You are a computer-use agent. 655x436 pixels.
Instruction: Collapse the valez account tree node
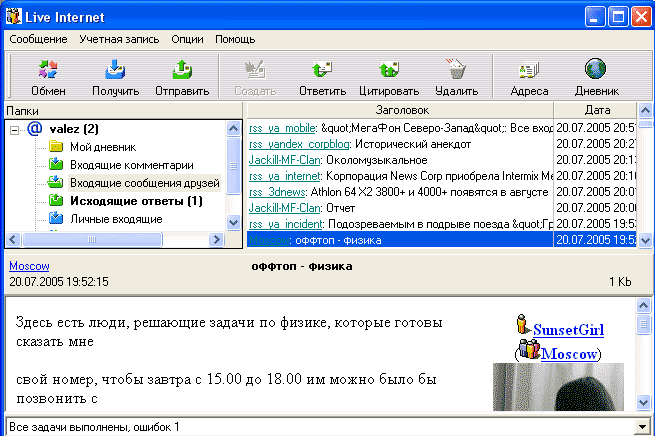[16, 129]
